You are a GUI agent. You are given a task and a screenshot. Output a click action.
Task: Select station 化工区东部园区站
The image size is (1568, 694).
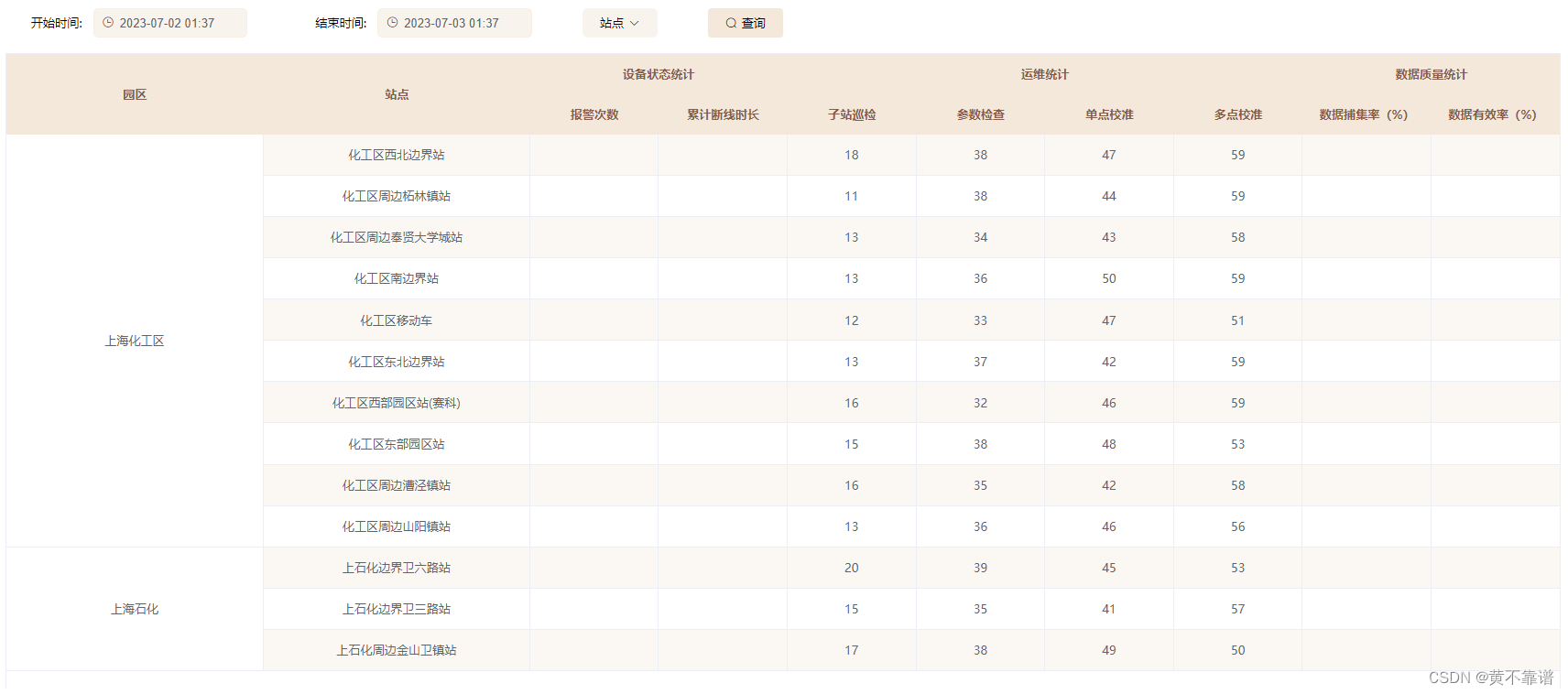(x=397, y=444)
